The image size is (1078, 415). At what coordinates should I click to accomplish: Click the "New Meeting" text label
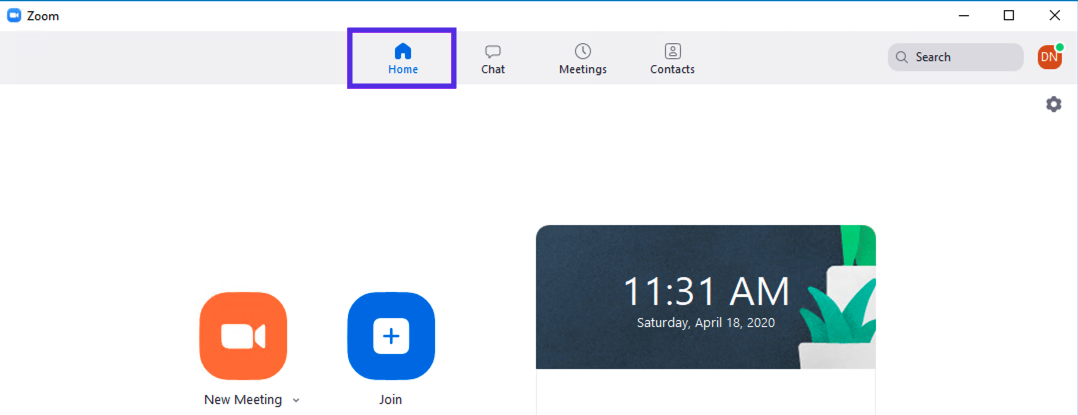click(243, 400)
